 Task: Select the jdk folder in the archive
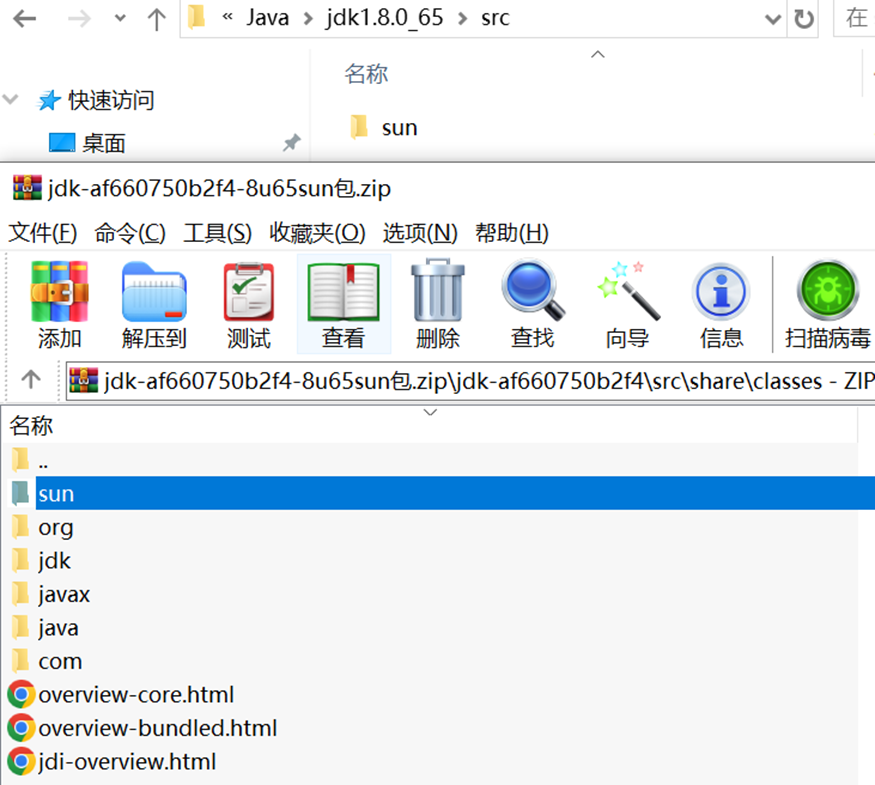click(430, 560)
